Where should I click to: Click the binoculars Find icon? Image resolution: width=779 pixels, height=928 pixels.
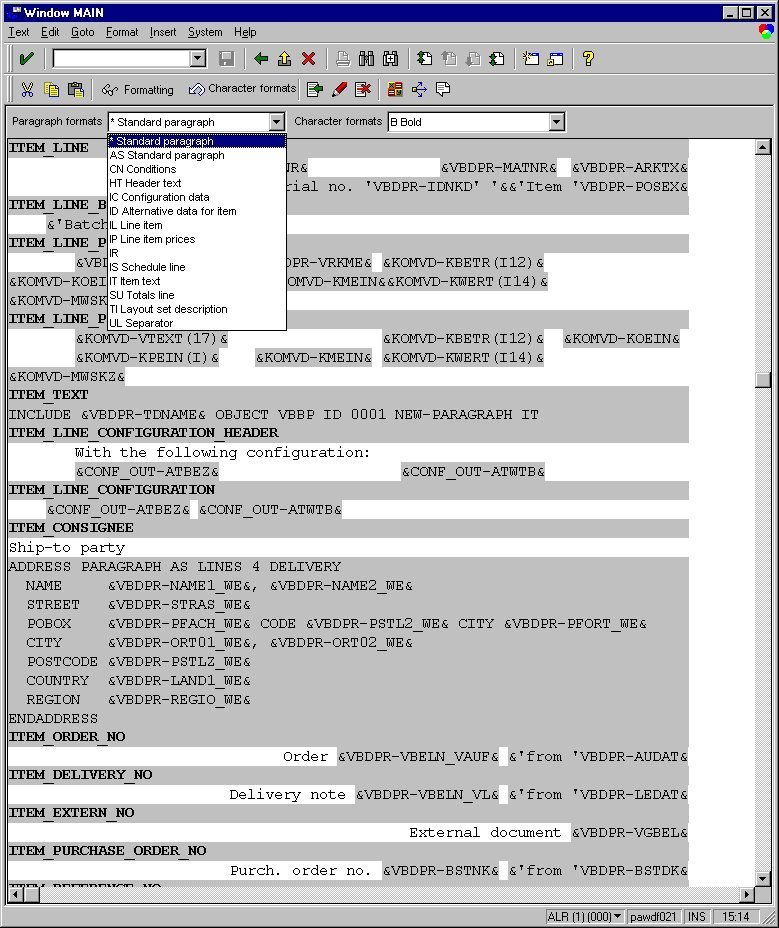click(366, 59)
